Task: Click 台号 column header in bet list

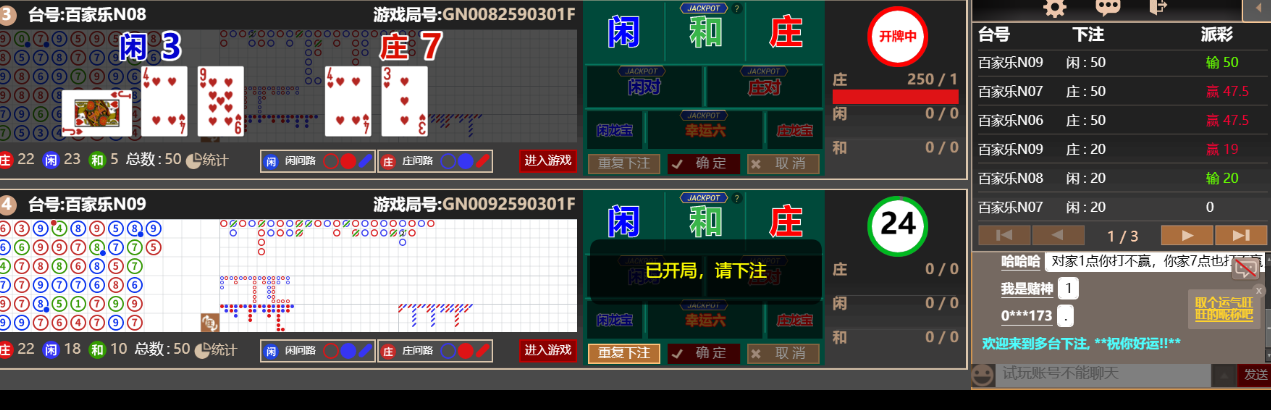Action: 993,35
